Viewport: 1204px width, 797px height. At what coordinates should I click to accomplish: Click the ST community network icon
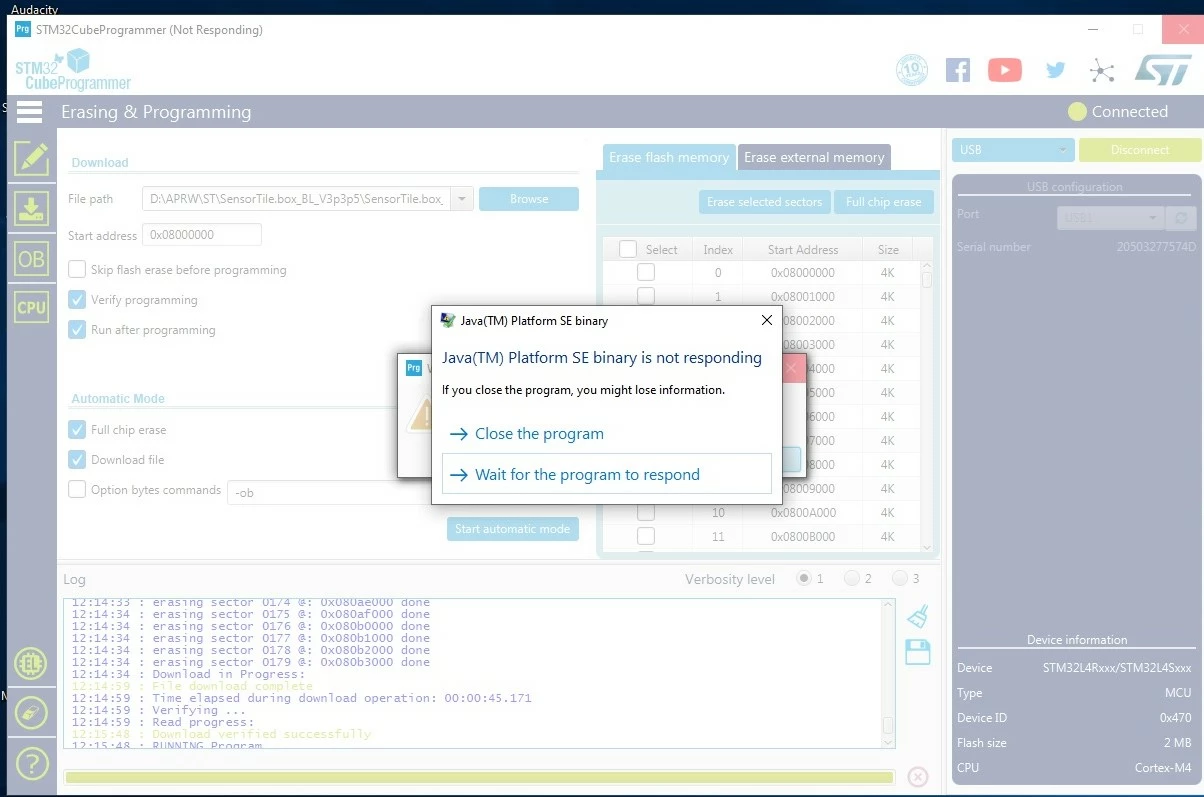point(1101,70)
